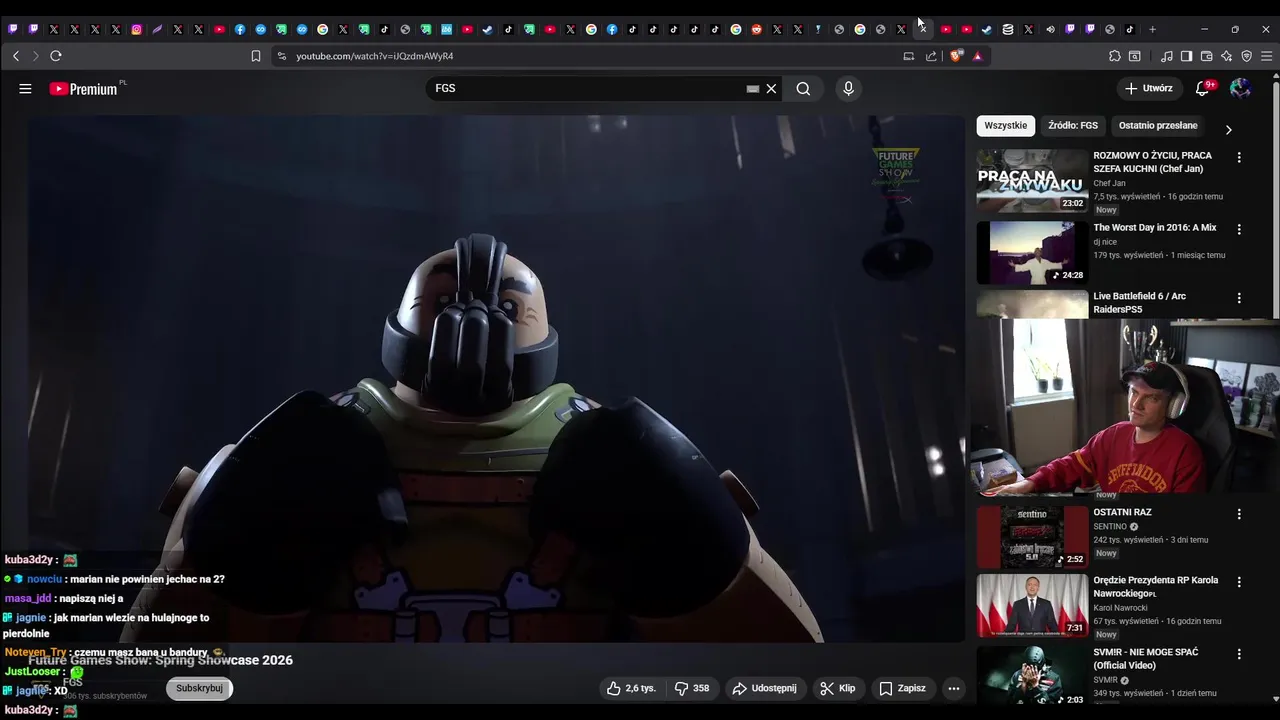Show more filter chips with right arrow

(1228, 129)
